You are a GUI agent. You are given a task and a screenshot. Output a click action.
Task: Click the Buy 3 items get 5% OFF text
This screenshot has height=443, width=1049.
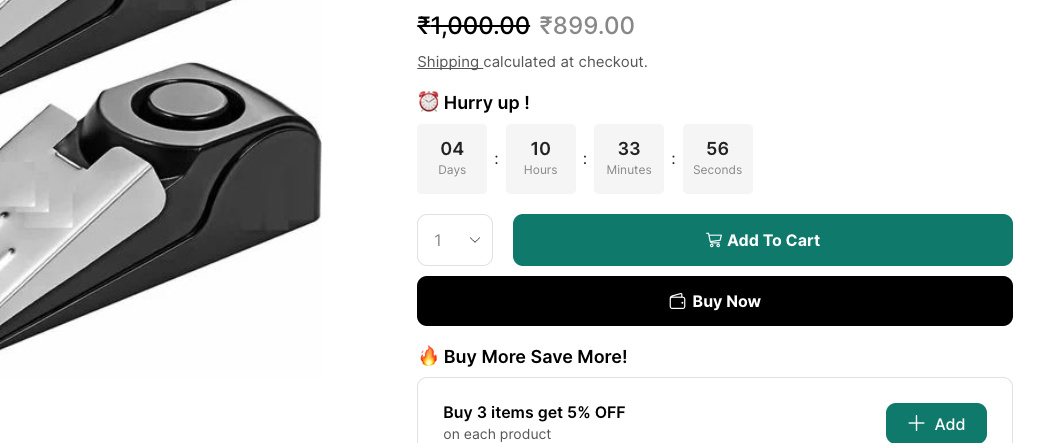point(534,413)
